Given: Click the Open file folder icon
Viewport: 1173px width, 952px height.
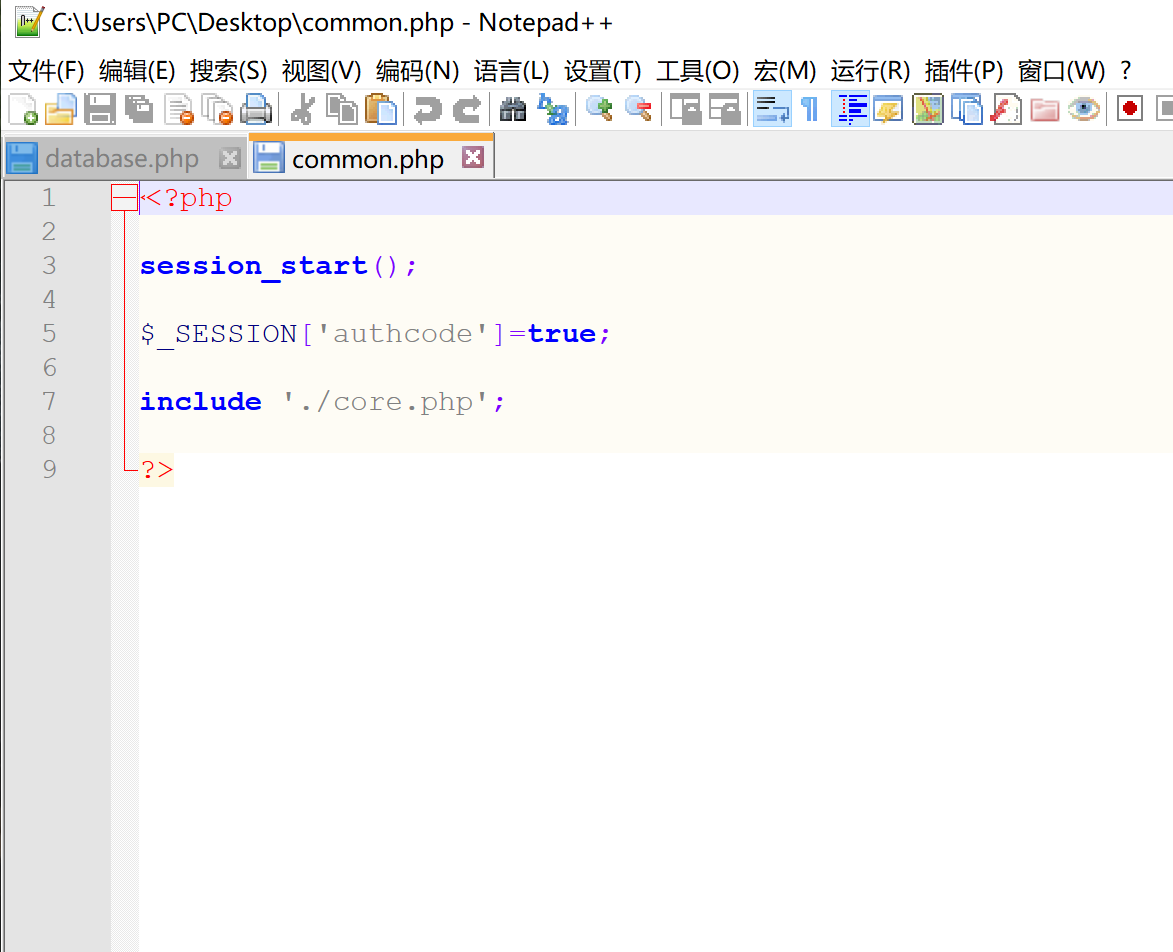Looking at the screenshot, I should [x=61, y=109].
